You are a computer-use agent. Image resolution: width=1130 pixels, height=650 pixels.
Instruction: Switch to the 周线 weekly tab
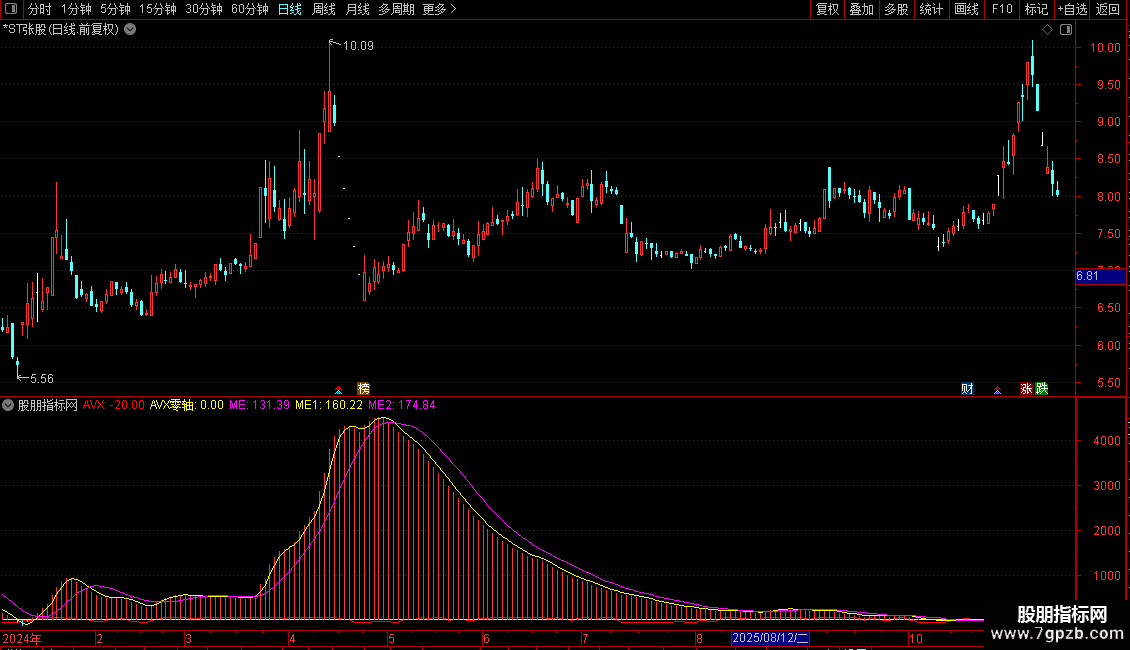pos(324,9)
